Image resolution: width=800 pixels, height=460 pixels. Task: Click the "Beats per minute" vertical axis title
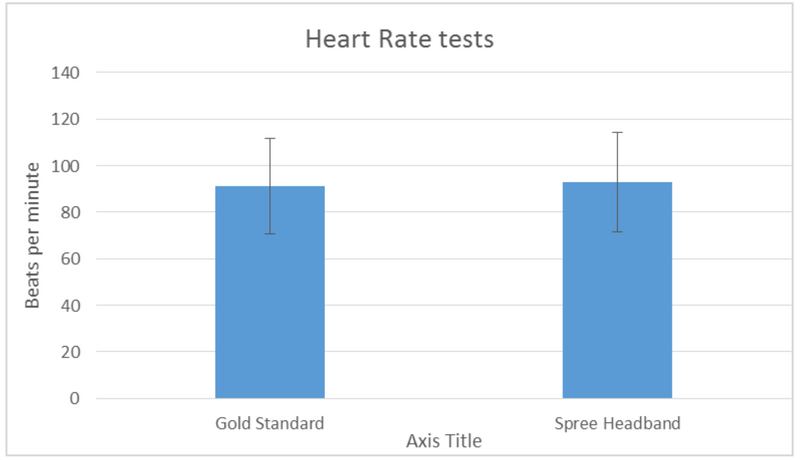point(33,234)
